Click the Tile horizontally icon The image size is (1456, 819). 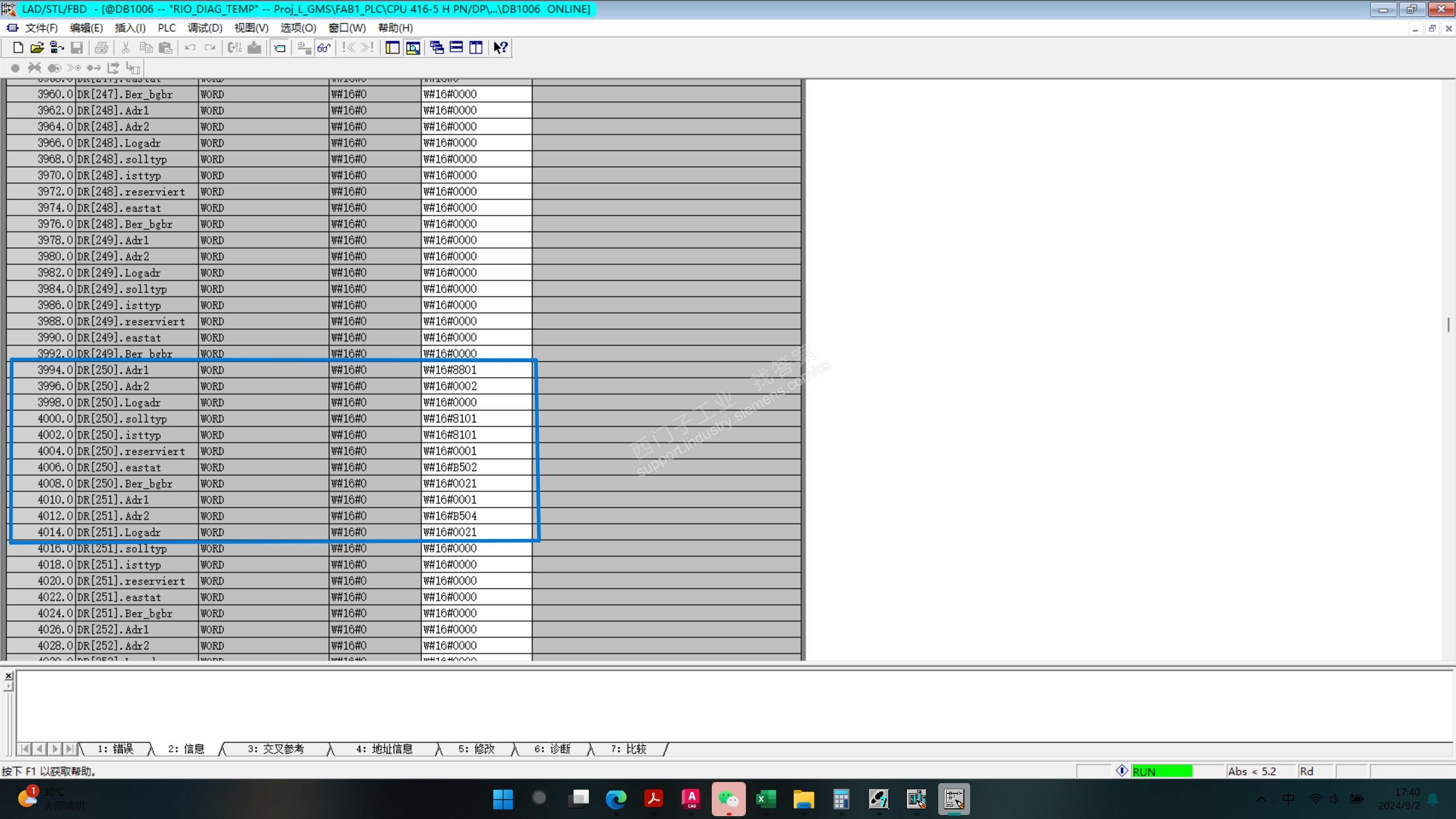tap(456, 48)
